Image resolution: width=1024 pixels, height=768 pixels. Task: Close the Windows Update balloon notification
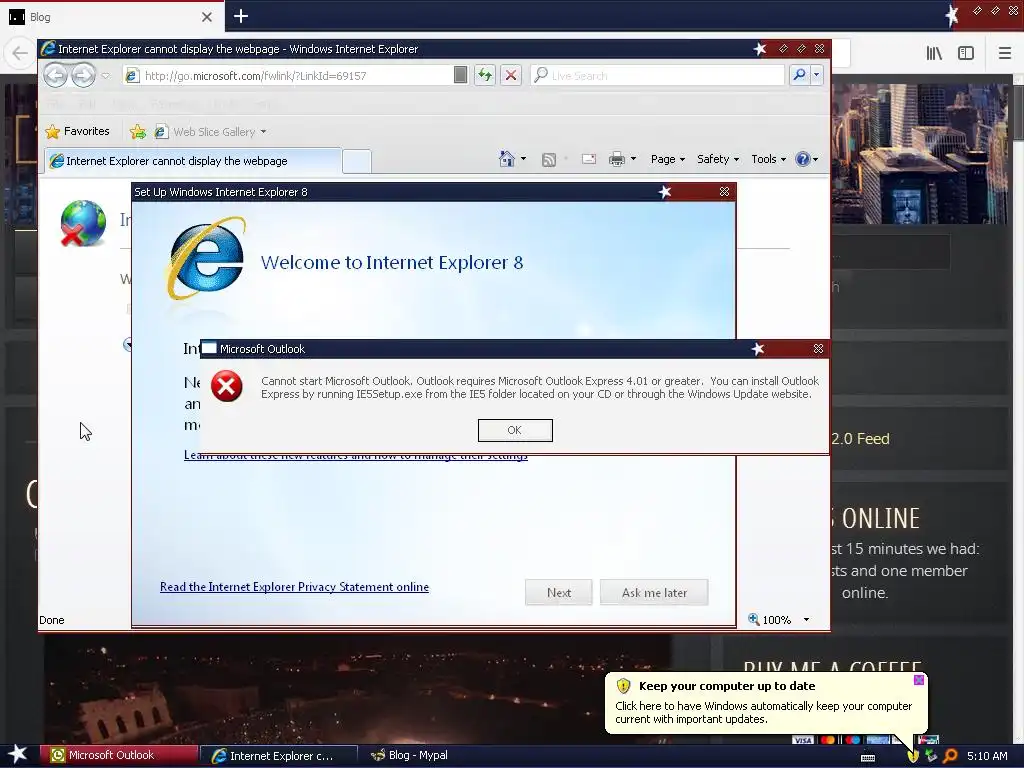(918, 680)
